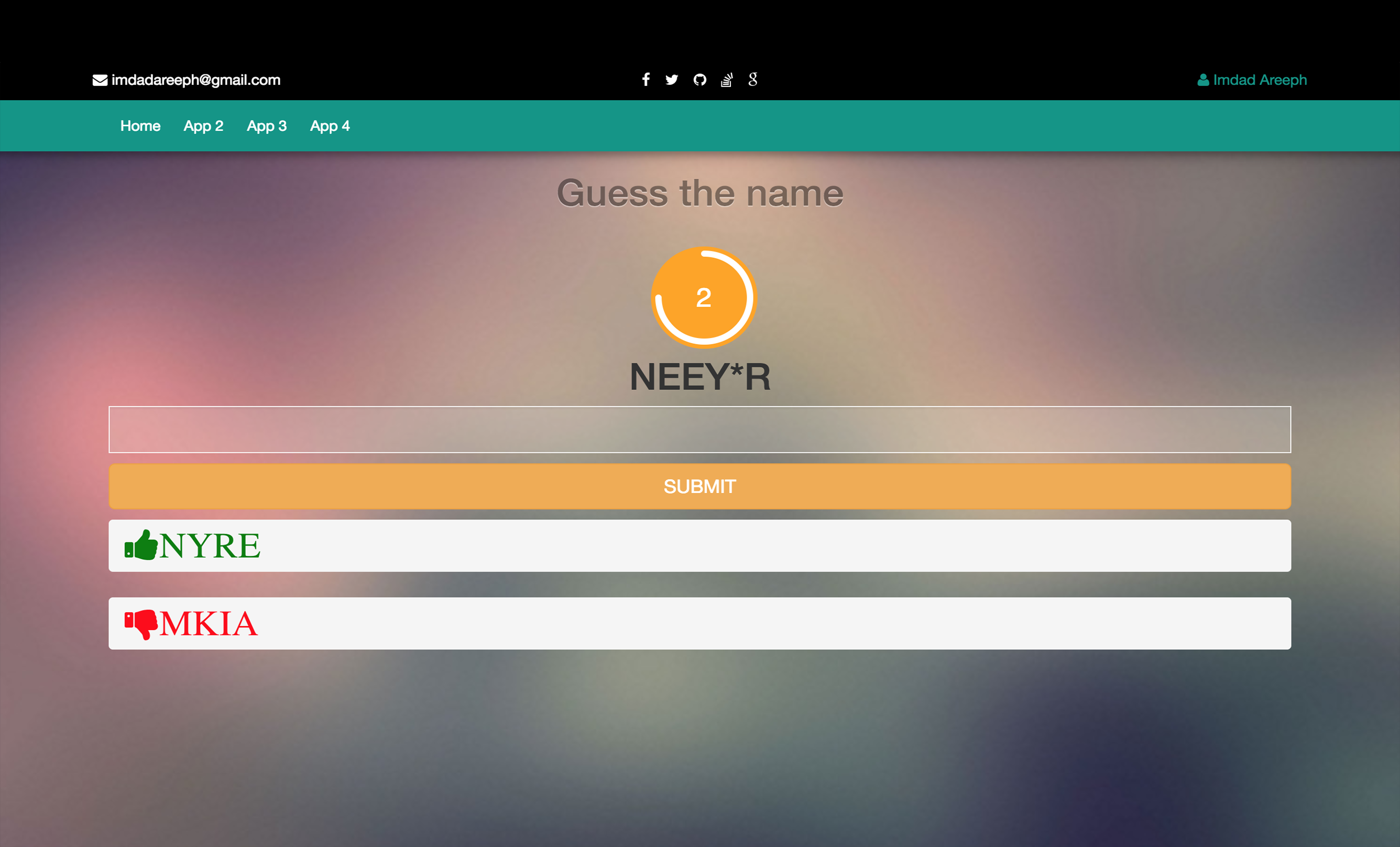Click the GitHub icon
The image size is (1400, 847).
coord(699,80)
